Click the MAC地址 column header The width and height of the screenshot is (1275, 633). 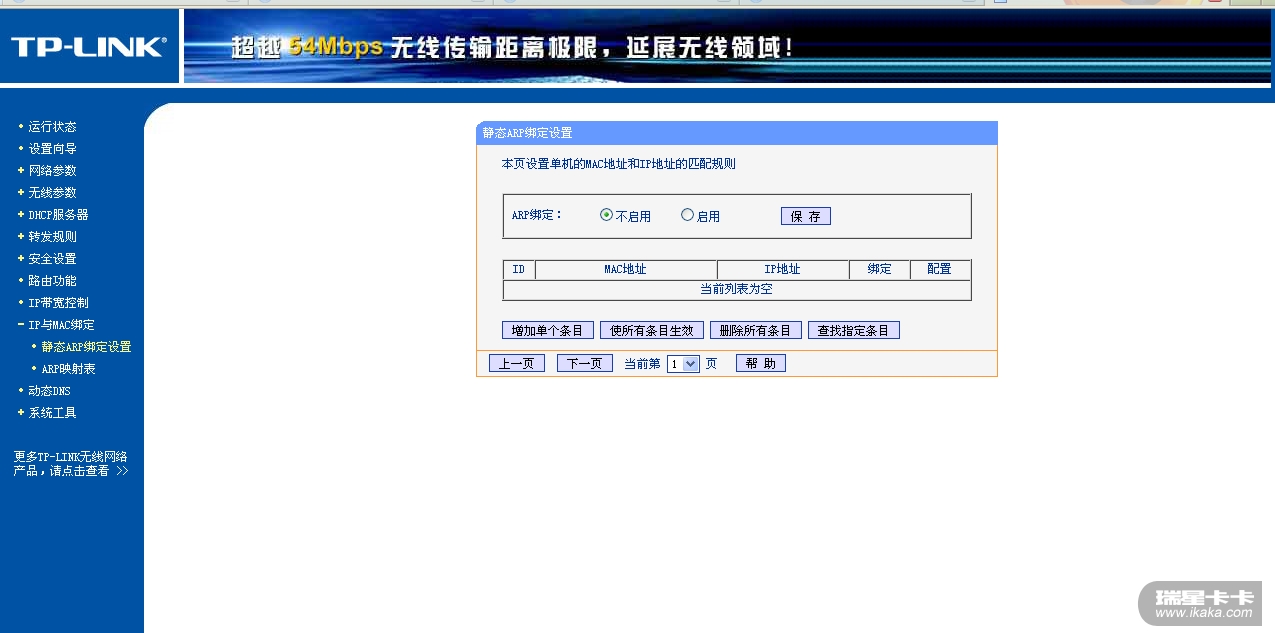[626, 270]
